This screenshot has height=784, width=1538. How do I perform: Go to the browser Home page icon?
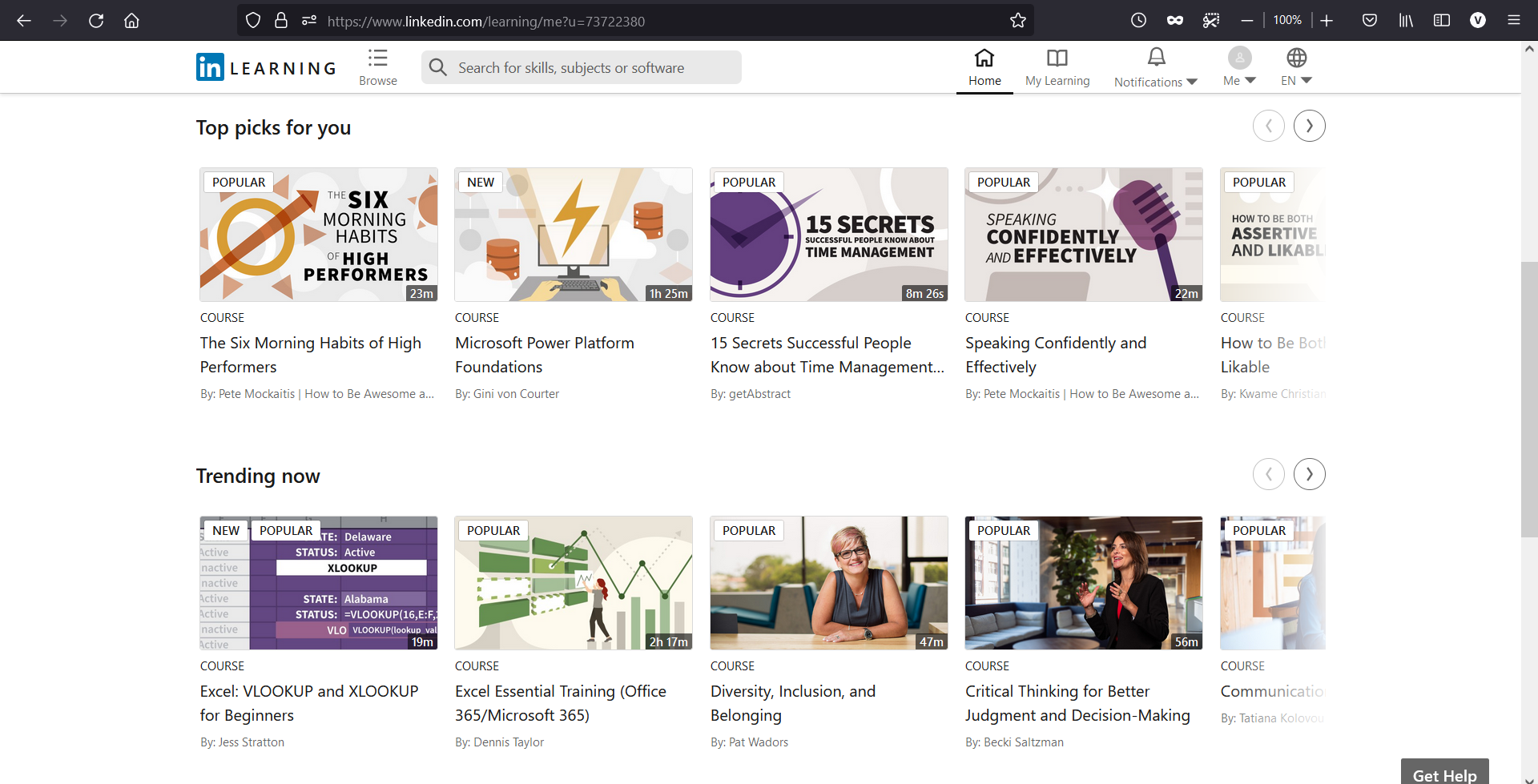pyautogui.click(x=131, y=21)
